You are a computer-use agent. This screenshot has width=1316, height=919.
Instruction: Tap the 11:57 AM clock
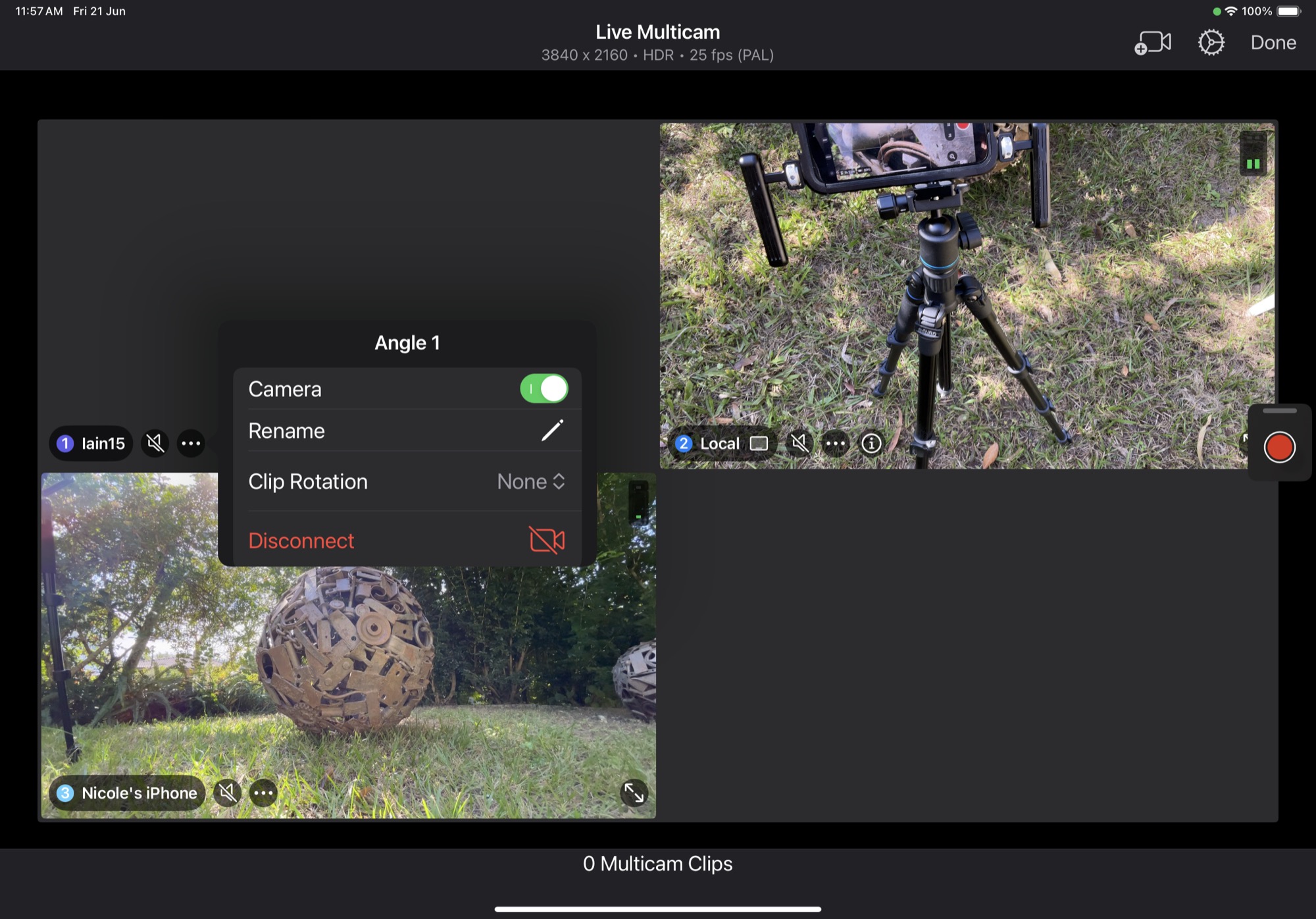tap(39, 11)
